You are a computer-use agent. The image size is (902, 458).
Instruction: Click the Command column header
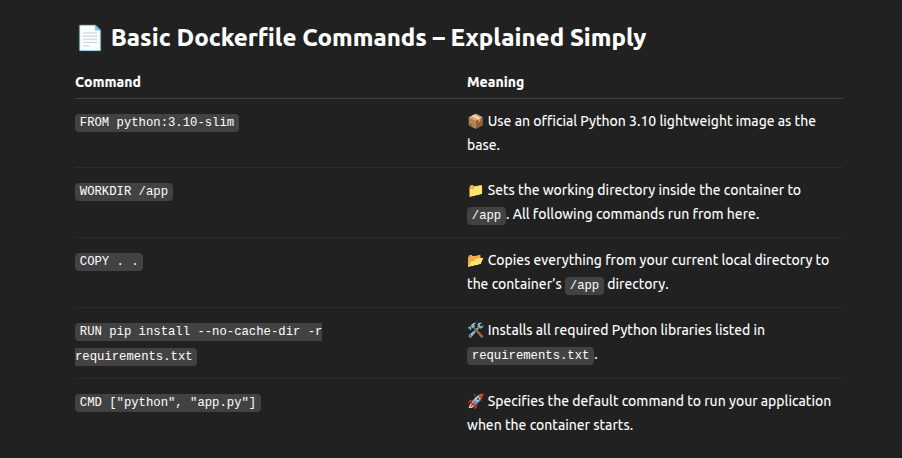pyautogui.click(x=108, y=82)
